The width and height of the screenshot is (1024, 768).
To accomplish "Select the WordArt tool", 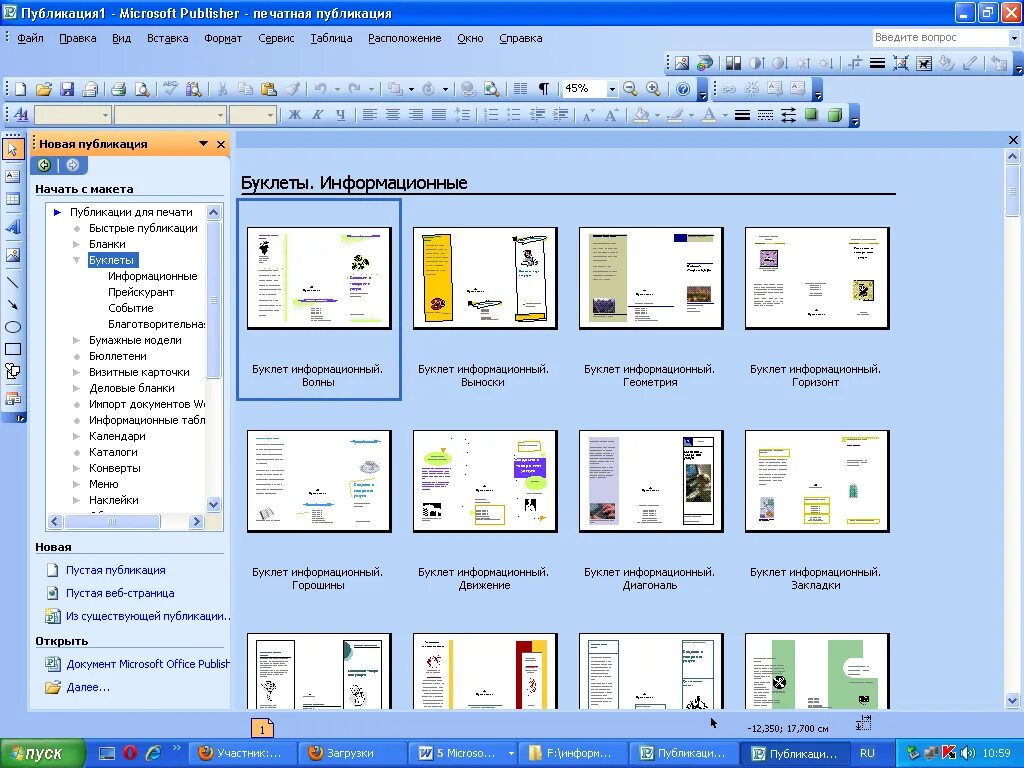I will click(12, 227).
